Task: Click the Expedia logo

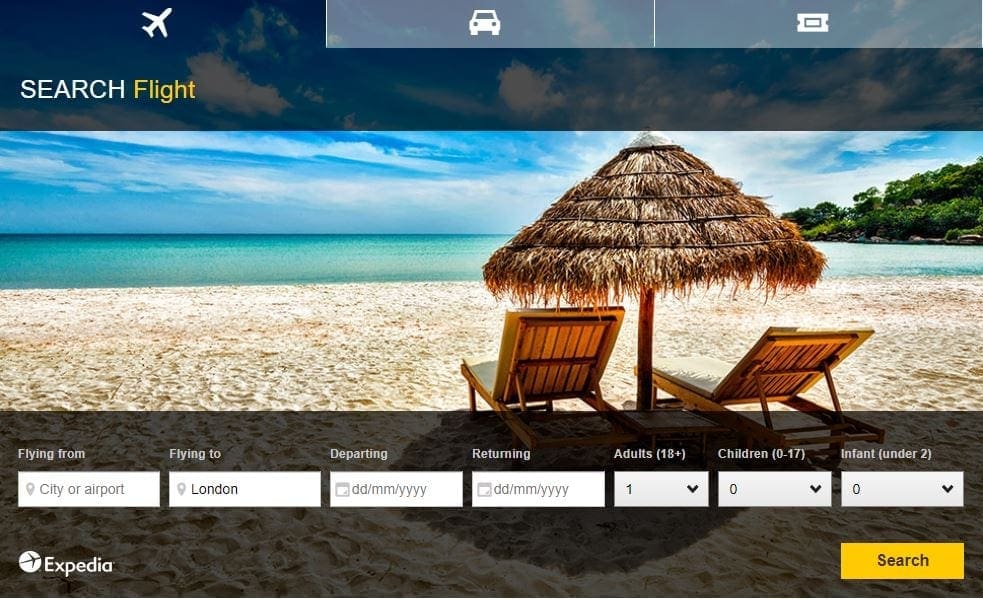Action: 66,564
